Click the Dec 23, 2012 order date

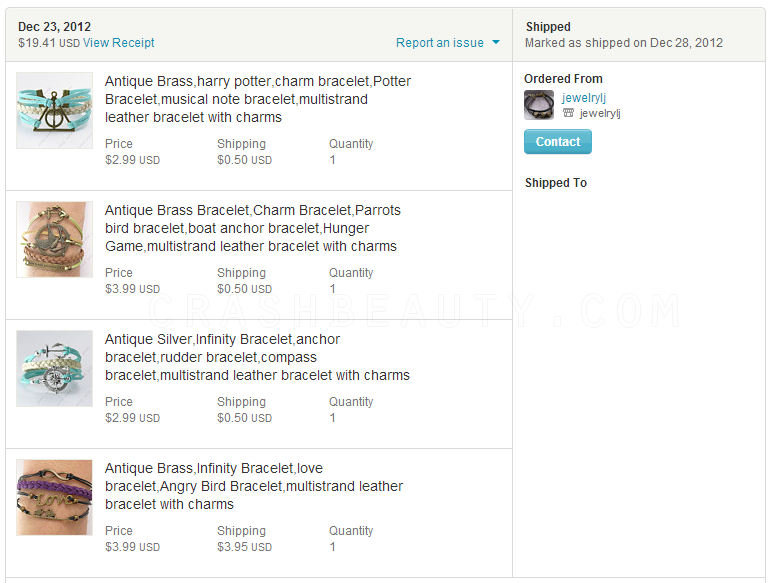[54, 26]
